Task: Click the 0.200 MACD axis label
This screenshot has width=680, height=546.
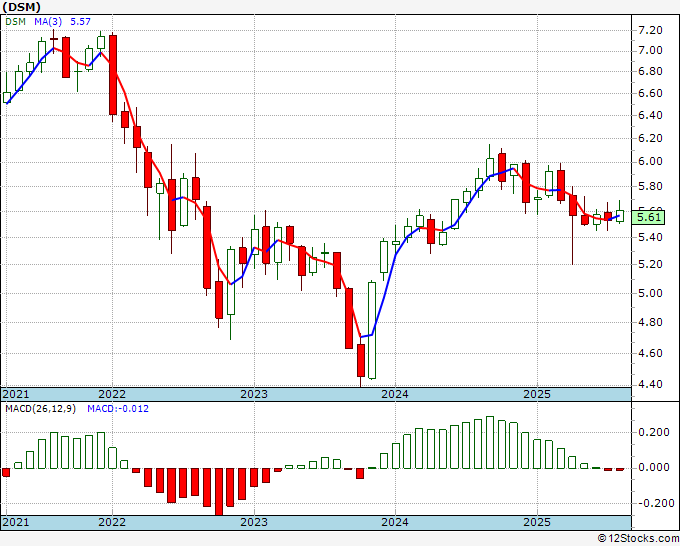Action: [654, 432]
